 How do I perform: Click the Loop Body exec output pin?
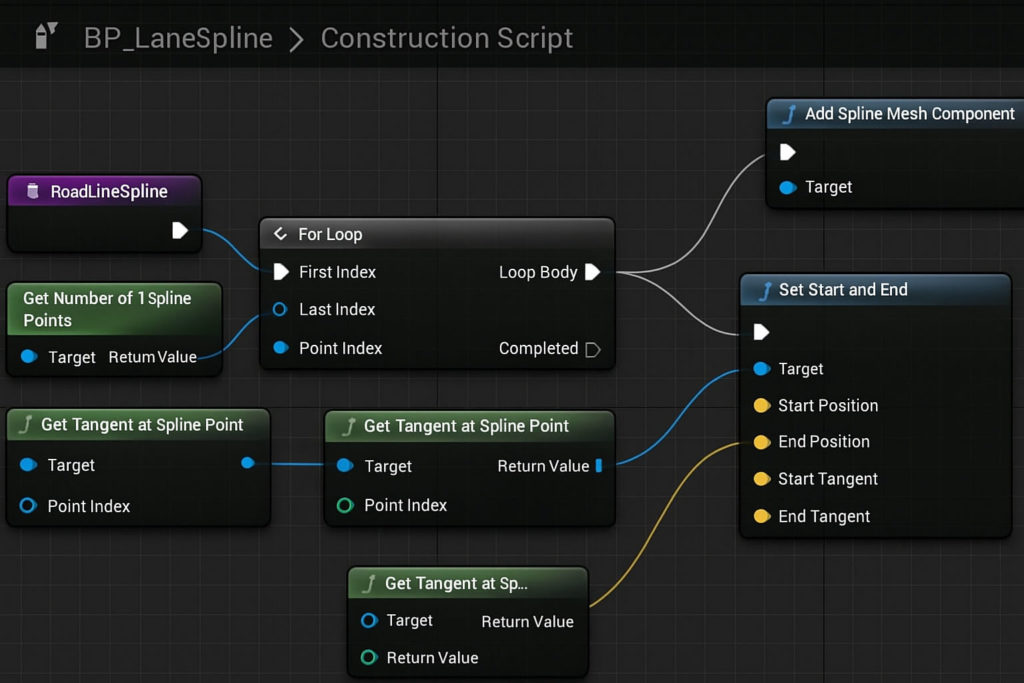click(593, 272)
